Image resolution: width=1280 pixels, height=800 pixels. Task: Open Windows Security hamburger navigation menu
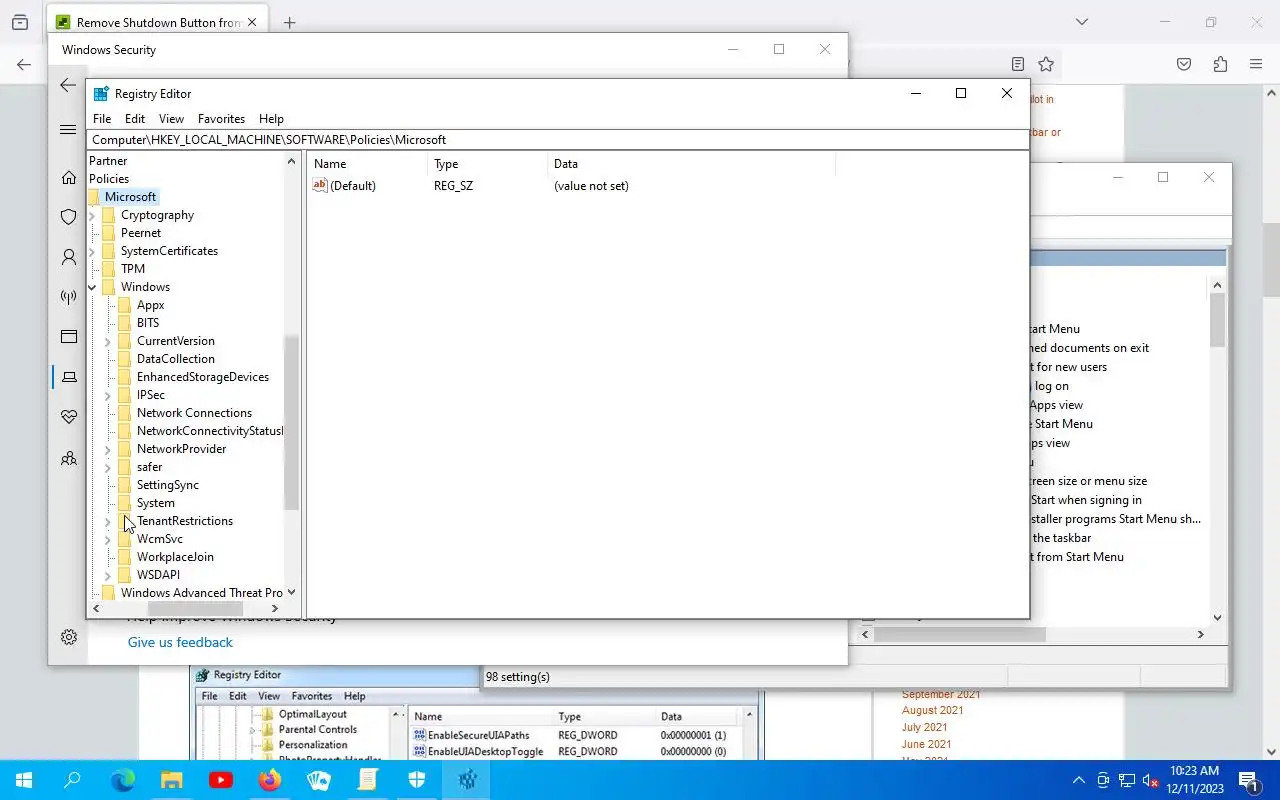[68, 129]
